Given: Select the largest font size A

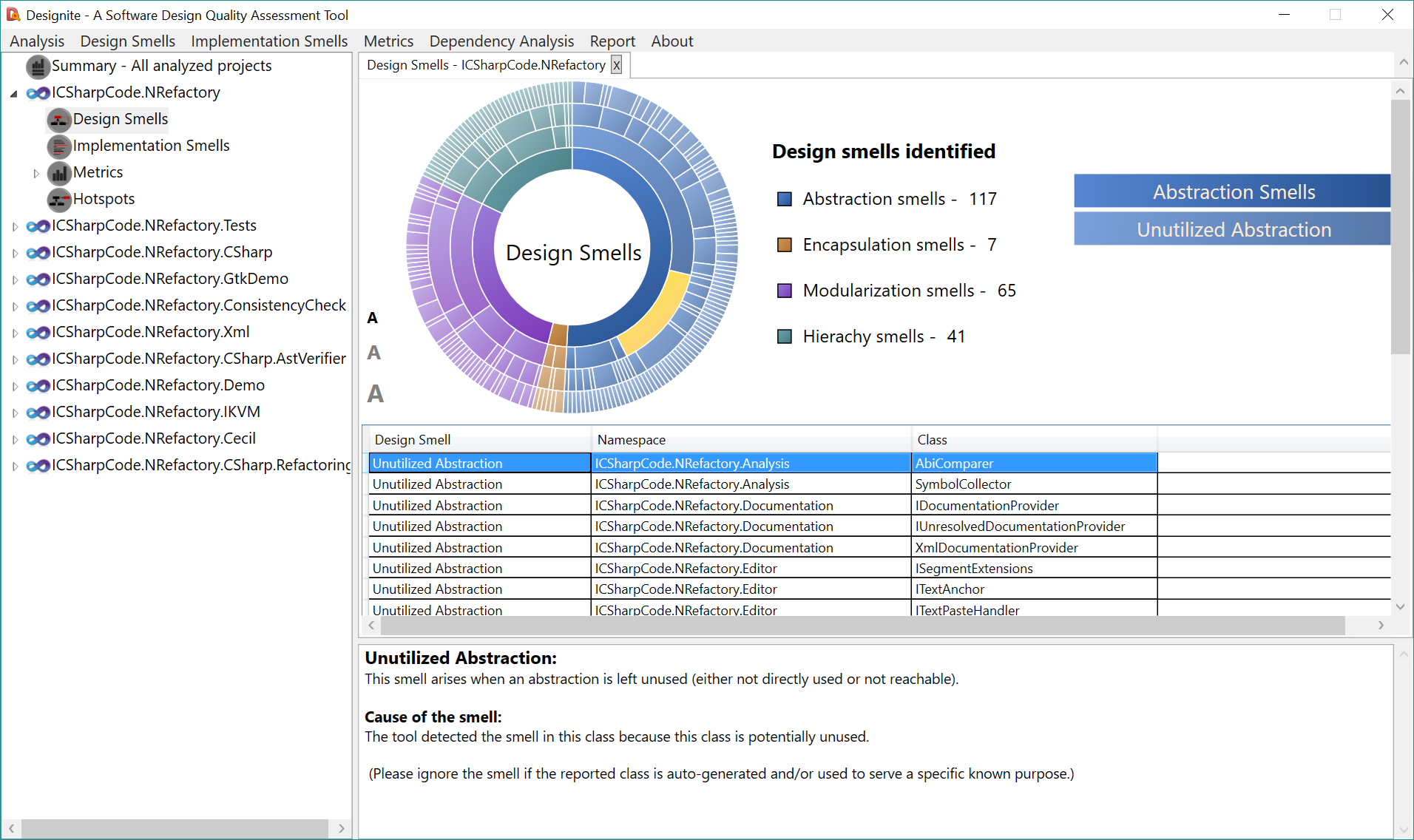Looking at the screenshot, I should coord(375,393).
